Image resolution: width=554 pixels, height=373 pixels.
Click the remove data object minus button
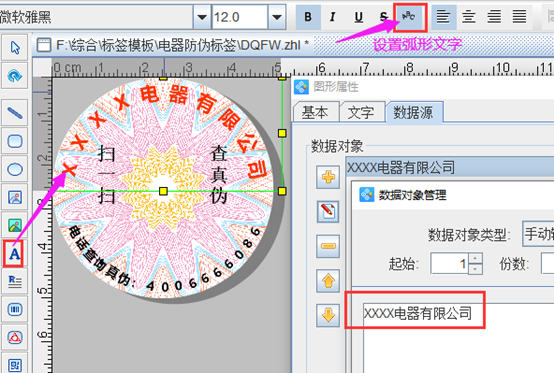(328, 246)
